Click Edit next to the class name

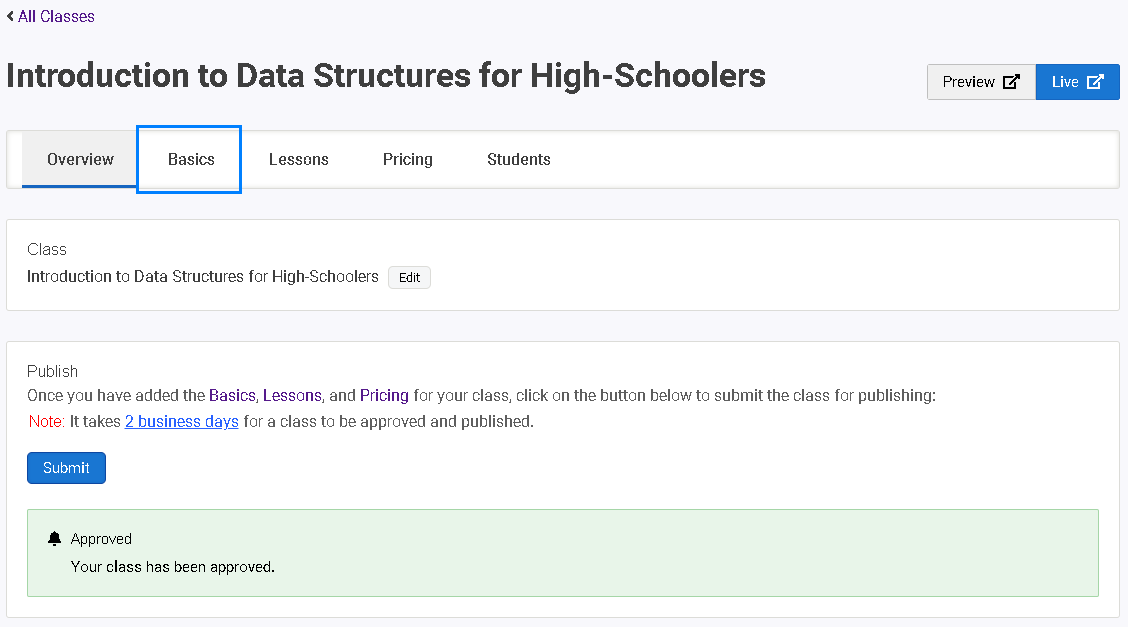[409, 278]
